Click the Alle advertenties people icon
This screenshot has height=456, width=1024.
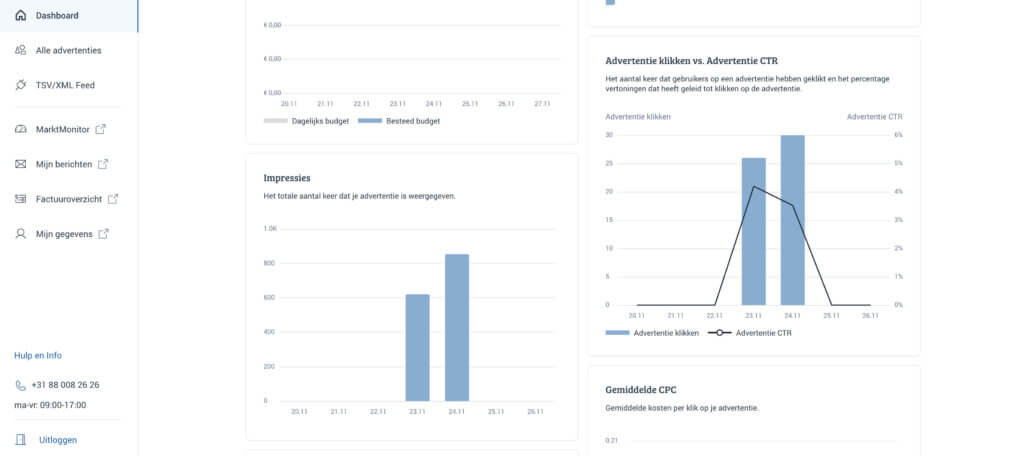point(21,50)
